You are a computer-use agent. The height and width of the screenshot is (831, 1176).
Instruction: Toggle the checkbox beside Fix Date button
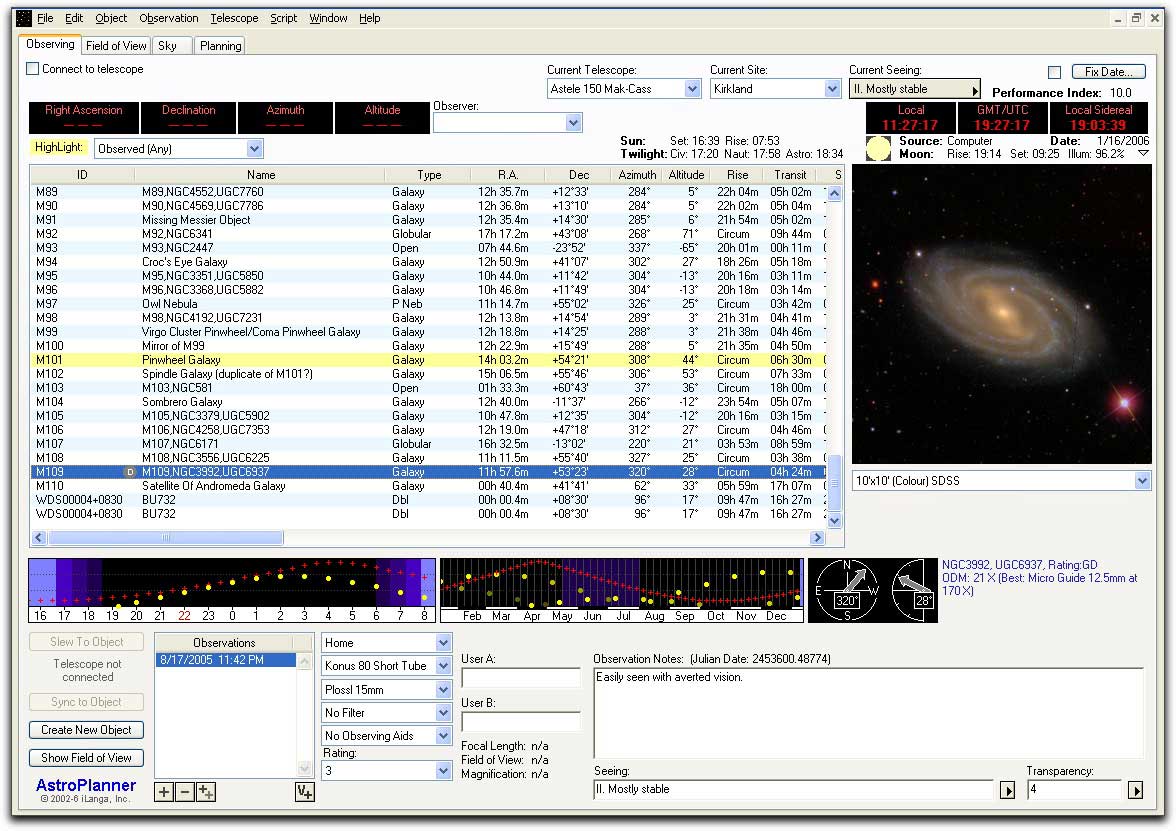pos(1054,72)
